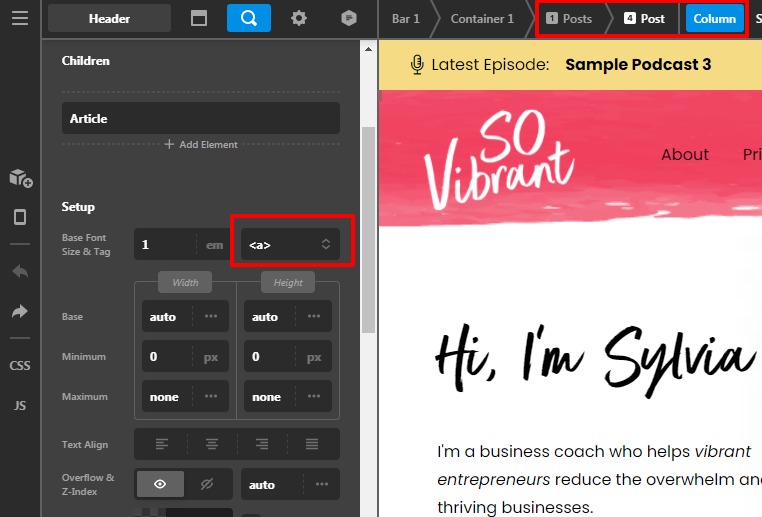The height and width of the screenshot is (517, 762).
Task: Select Post breadcrumb
Action: click(644, 18)
